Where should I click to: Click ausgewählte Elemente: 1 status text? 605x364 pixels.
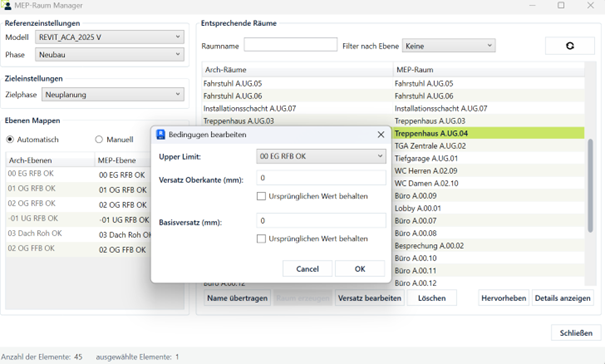tap(137, 357)
